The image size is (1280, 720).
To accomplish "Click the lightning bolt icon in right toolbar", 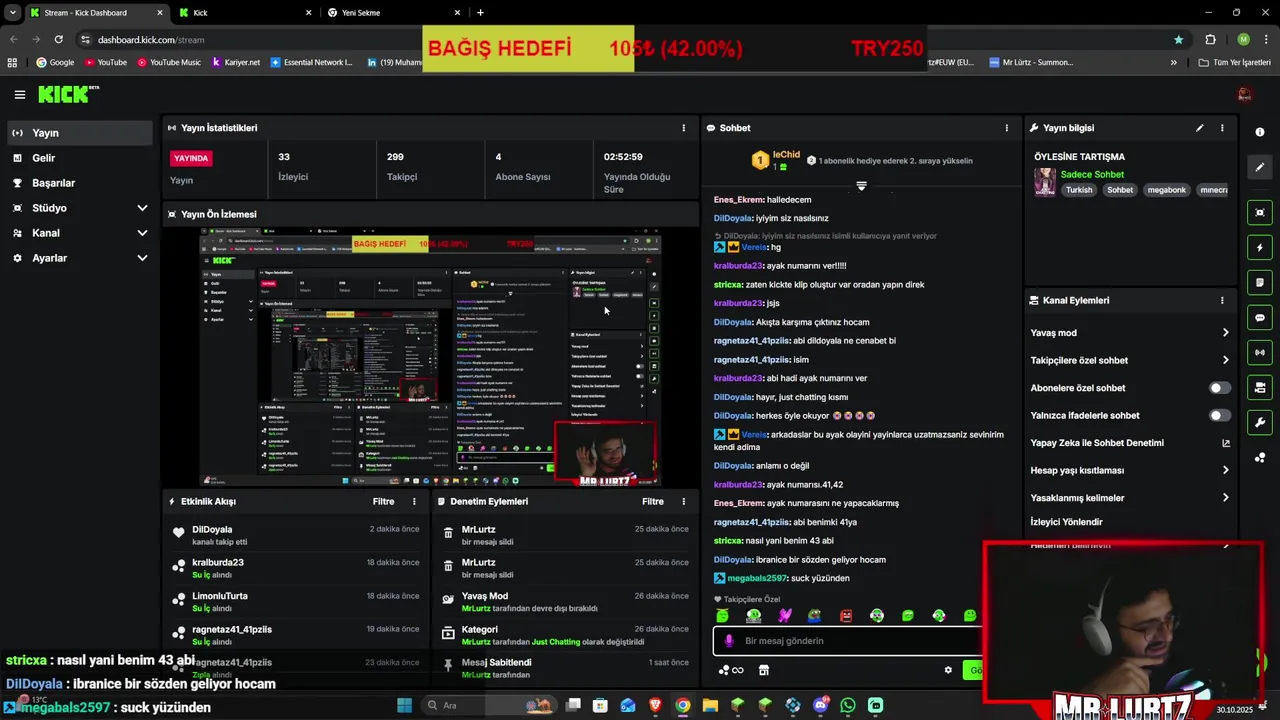I will pos(1260,247).
